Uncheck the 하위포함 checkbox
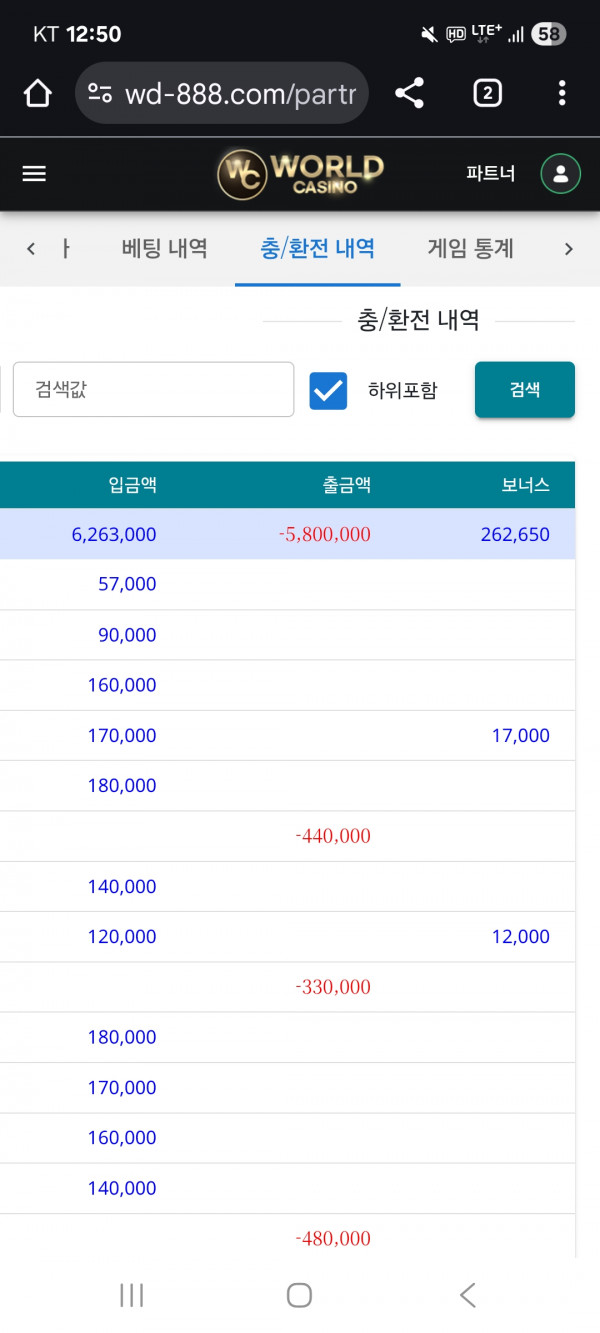Image resolution: width=600 pixels, height=1333 pixels. [328, 390]
